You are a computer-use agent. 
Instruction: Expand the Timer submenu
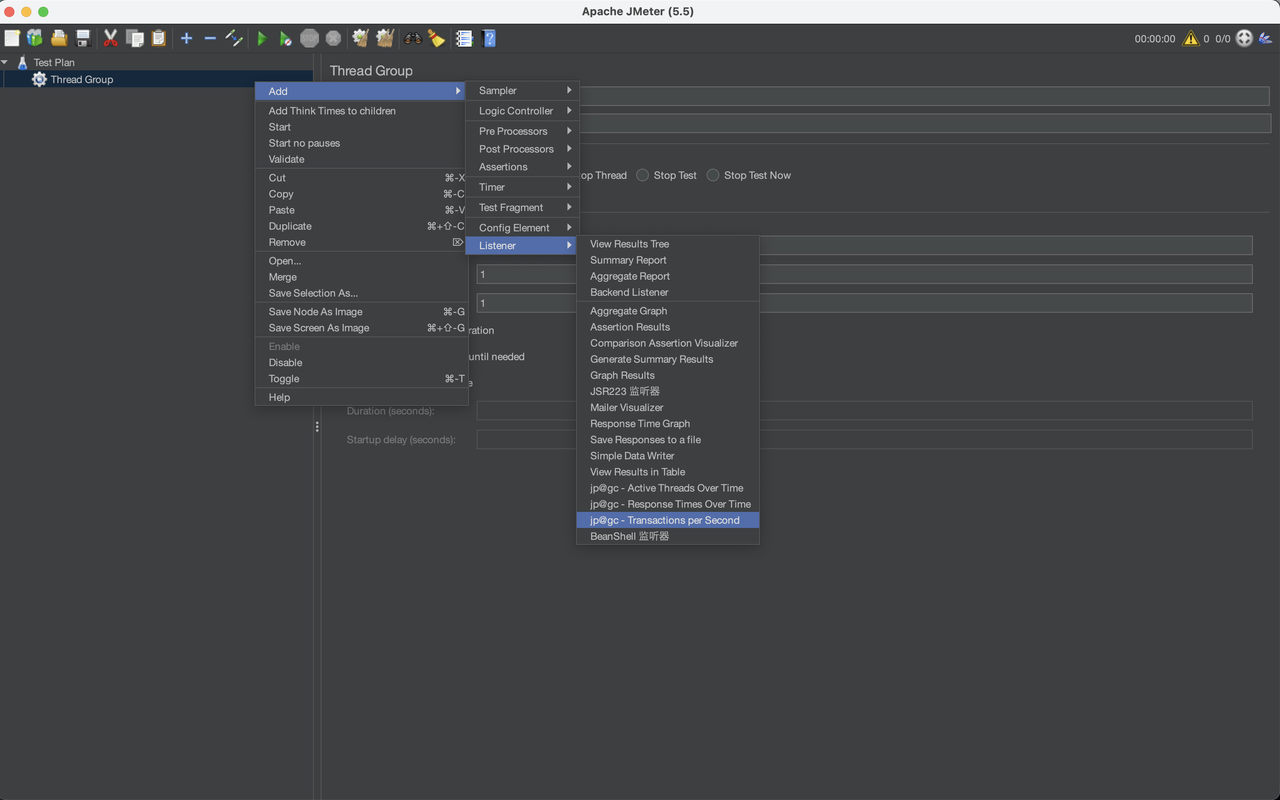522,187
